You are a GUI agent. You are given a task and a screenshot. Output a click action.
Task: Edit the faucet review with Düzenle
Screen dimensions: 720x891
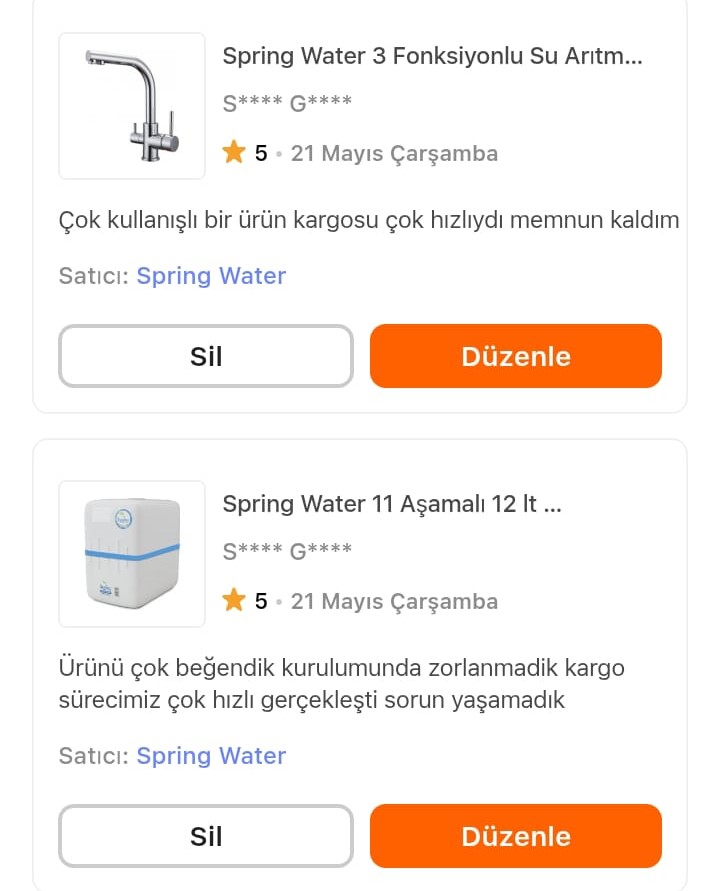pos(516,356)
